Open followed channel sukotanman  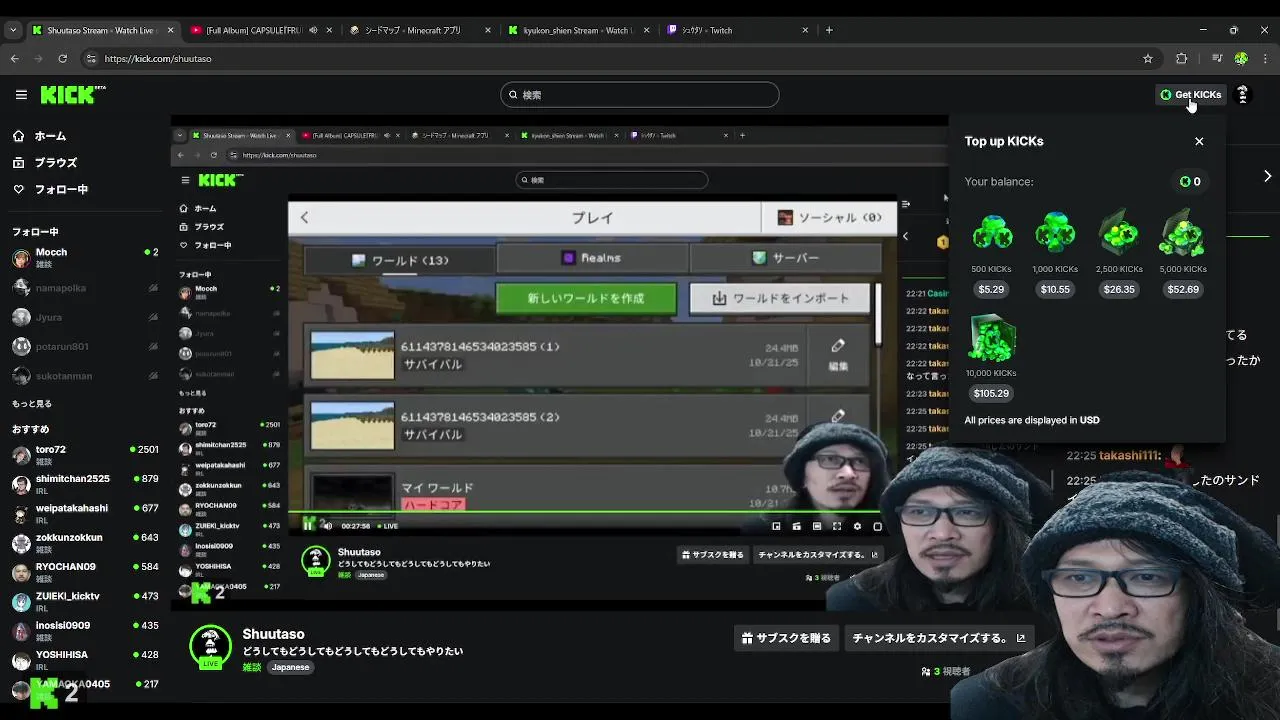(x=84, y=376)
